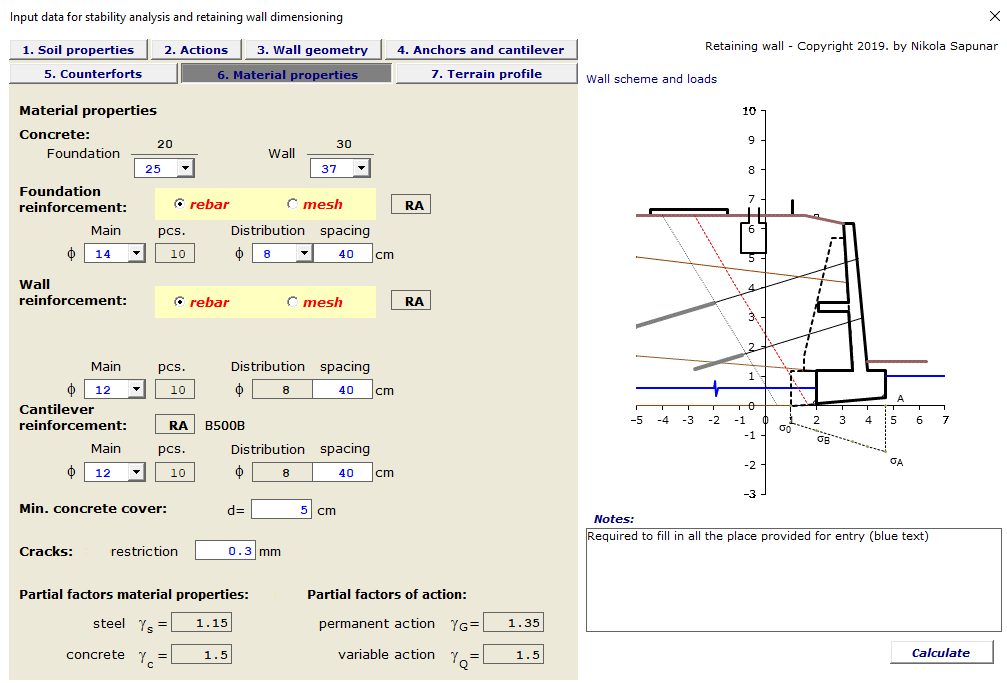The height and width of the screenshot is (683, 1007).
Task: Open the 1. Soil properties tab
Action: click(x=78, y=49)
